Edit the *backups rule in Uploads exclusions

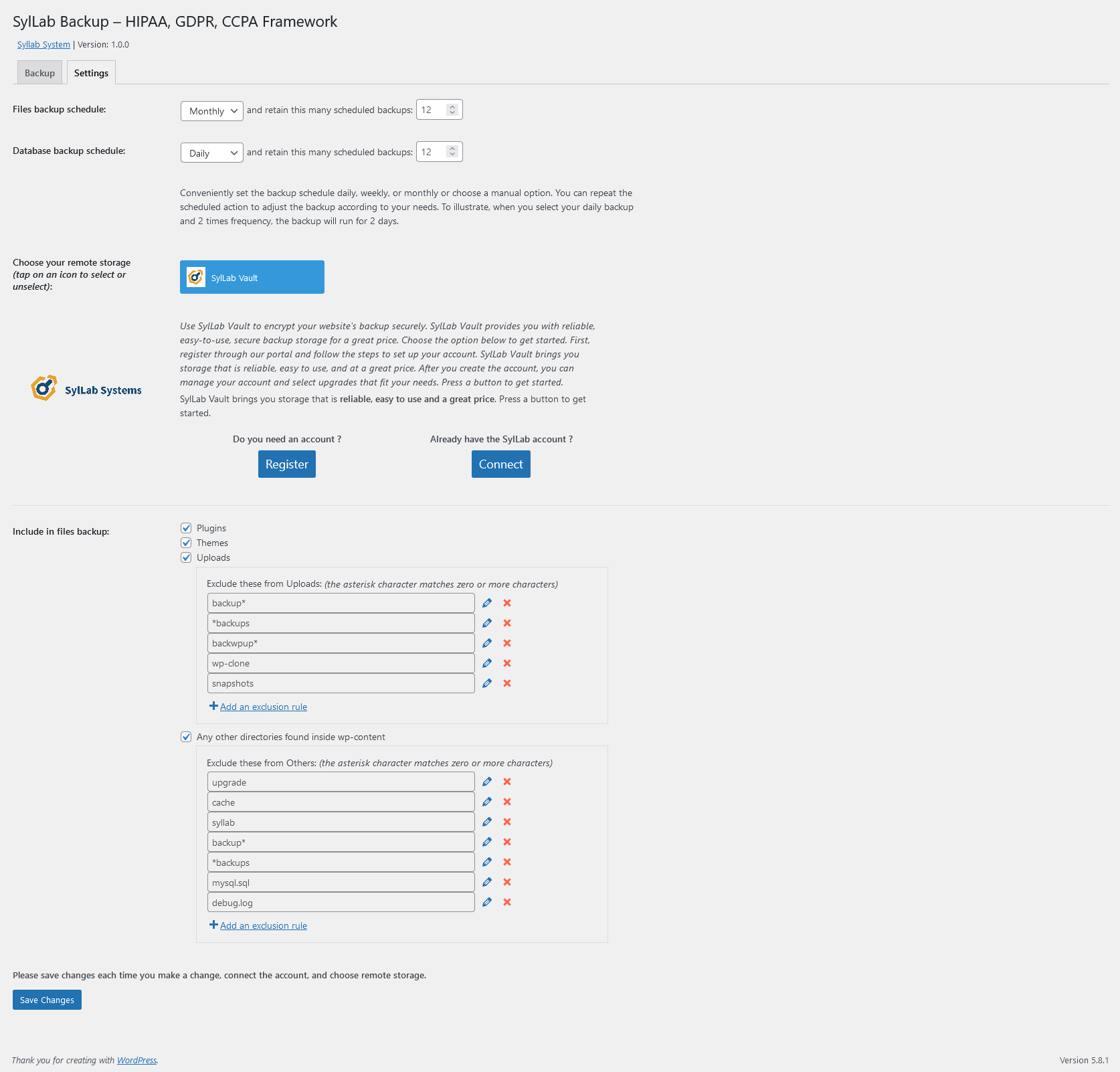coord(487,623)
